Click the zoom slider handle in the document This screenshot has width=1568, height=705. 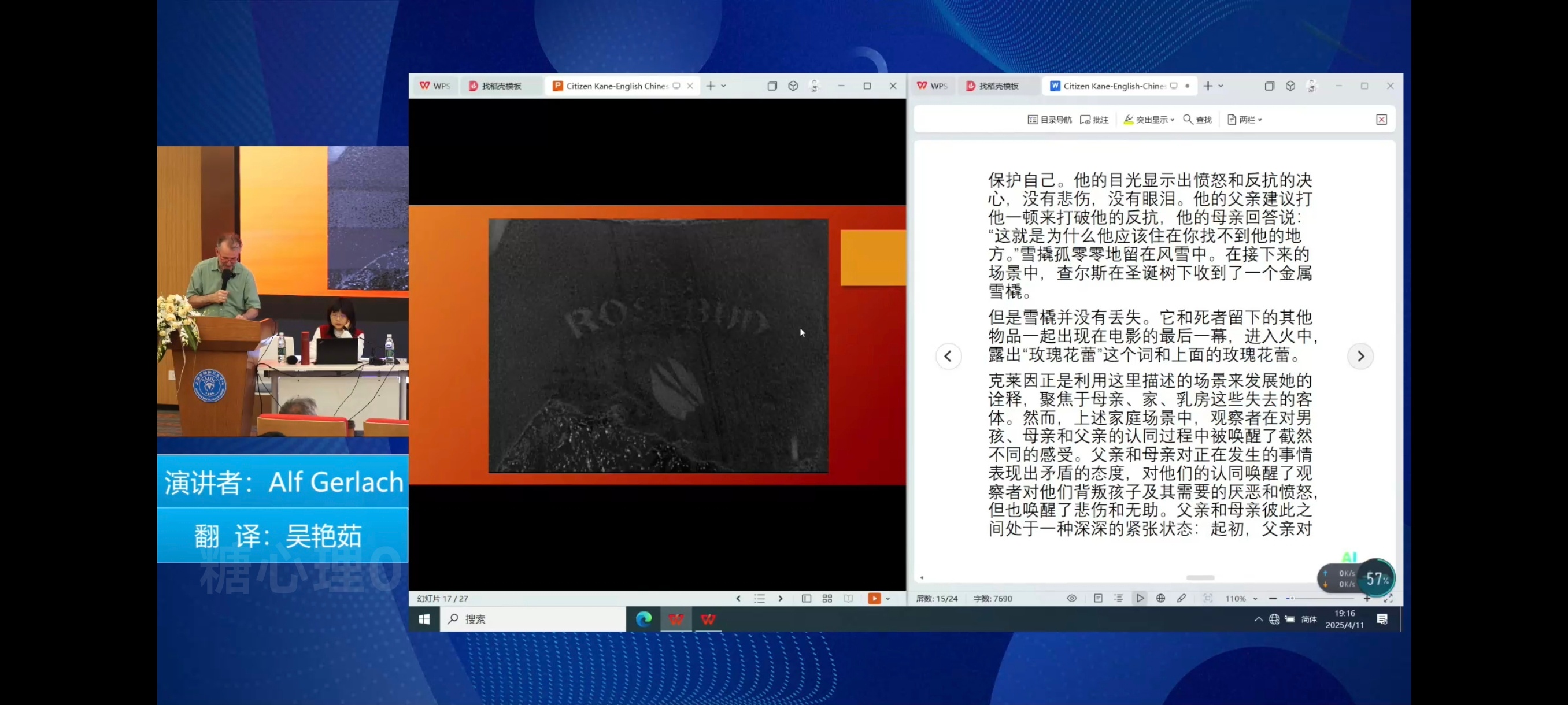coord(1292,599)
